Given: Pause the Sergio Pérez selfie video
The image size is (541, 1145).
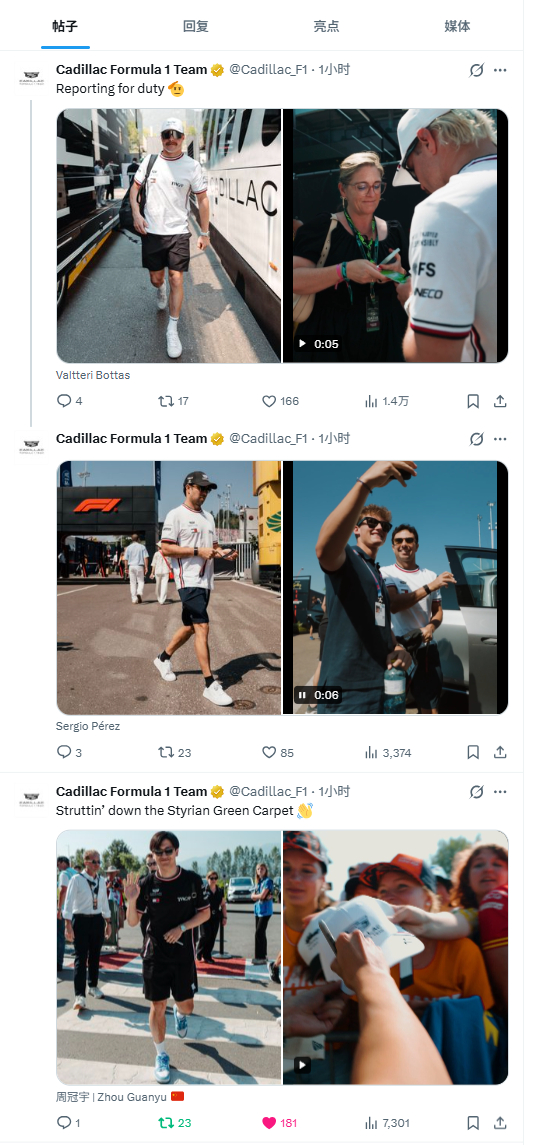Looking at the screenshot, I should click(303, 695).
